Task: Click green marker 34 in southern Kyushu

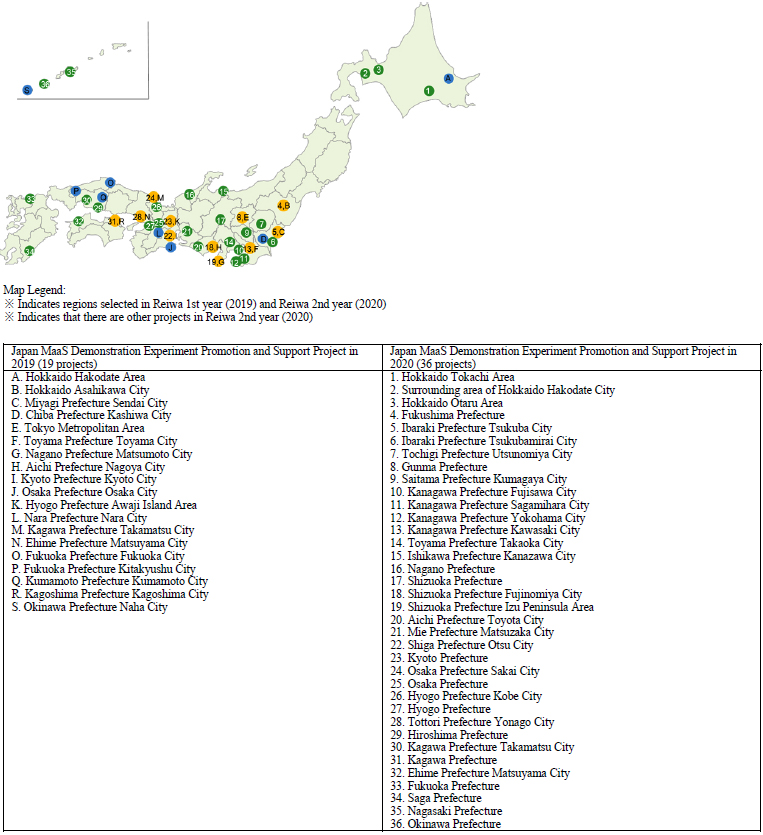Action: 29,251
